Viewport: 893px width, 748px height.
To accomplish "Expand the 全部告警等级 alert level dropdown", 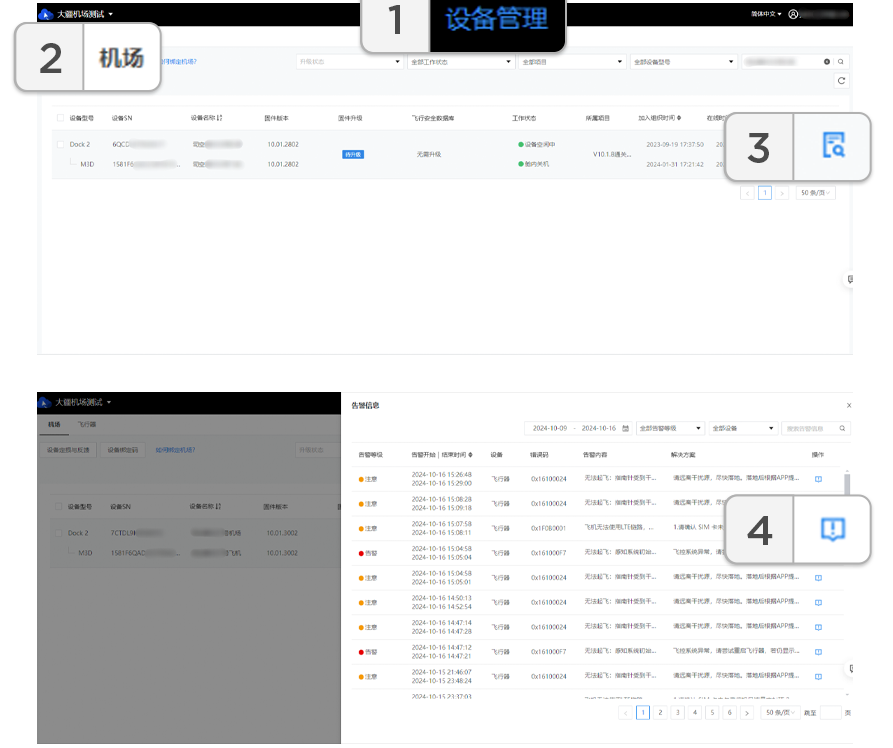I will point(670,428).
